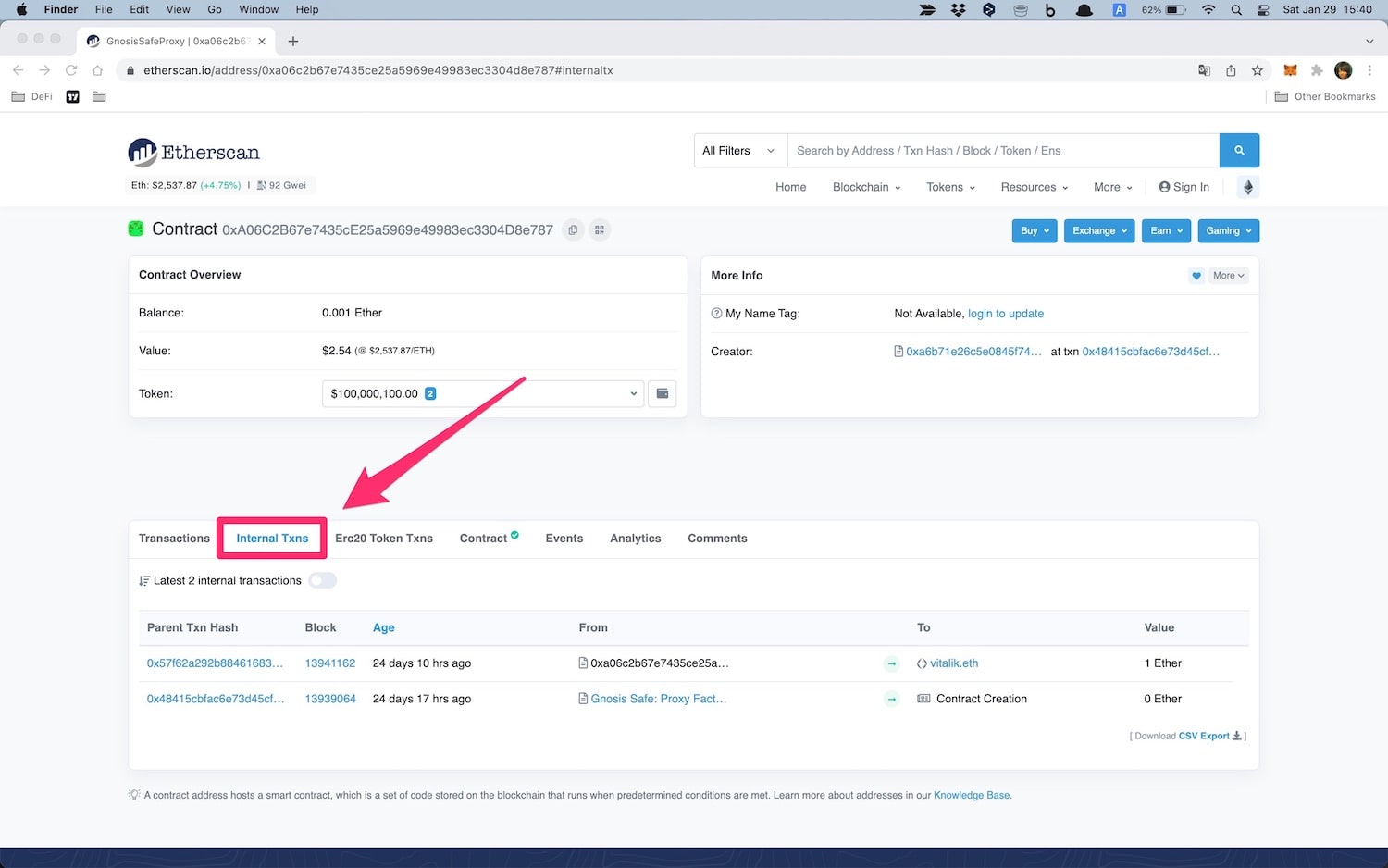Open the Buy dropdown button
Image resolution: width=1388 pixels, height=868 pixels.
coord(1035,231)
